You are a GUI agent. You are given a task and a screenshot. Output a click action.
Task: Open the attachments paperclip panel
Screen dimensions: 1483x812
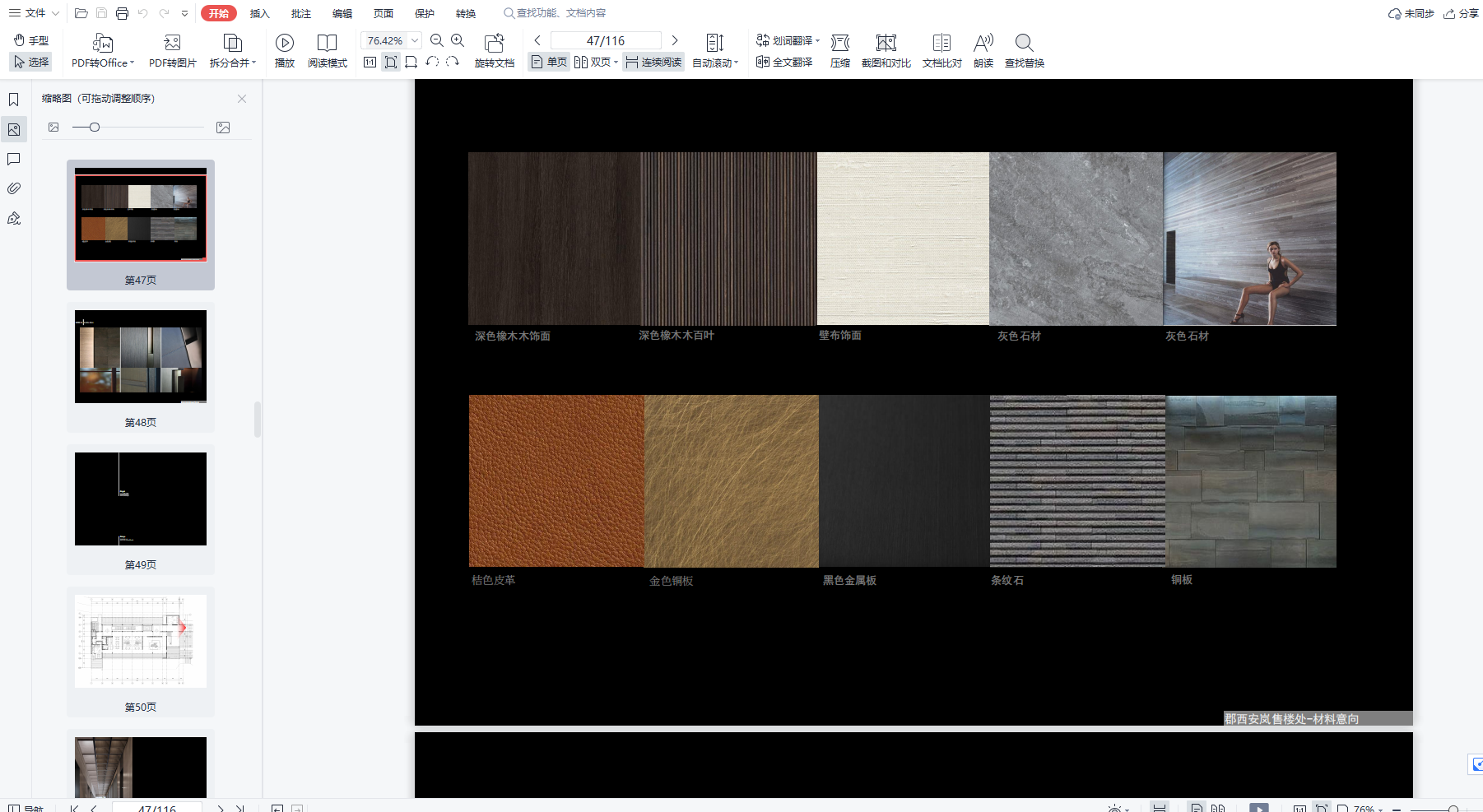(x=14, y=188)
